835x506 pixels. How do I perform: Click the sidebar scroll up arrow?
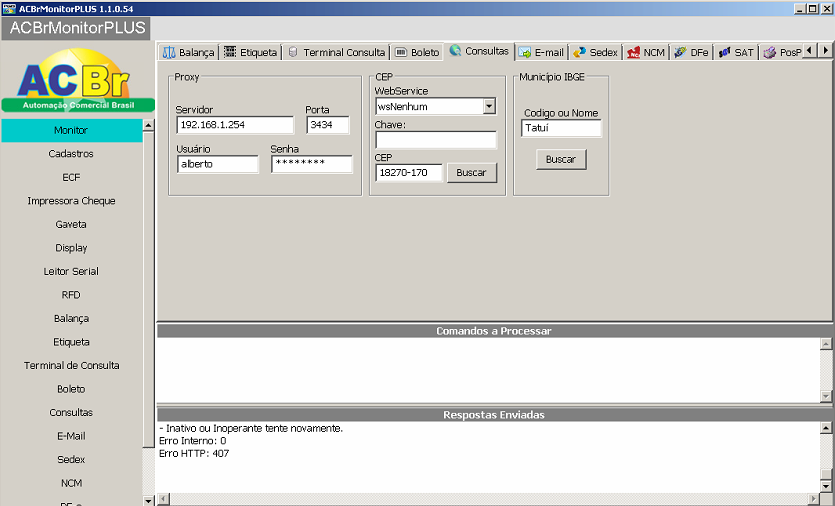(x=149, y=125)
